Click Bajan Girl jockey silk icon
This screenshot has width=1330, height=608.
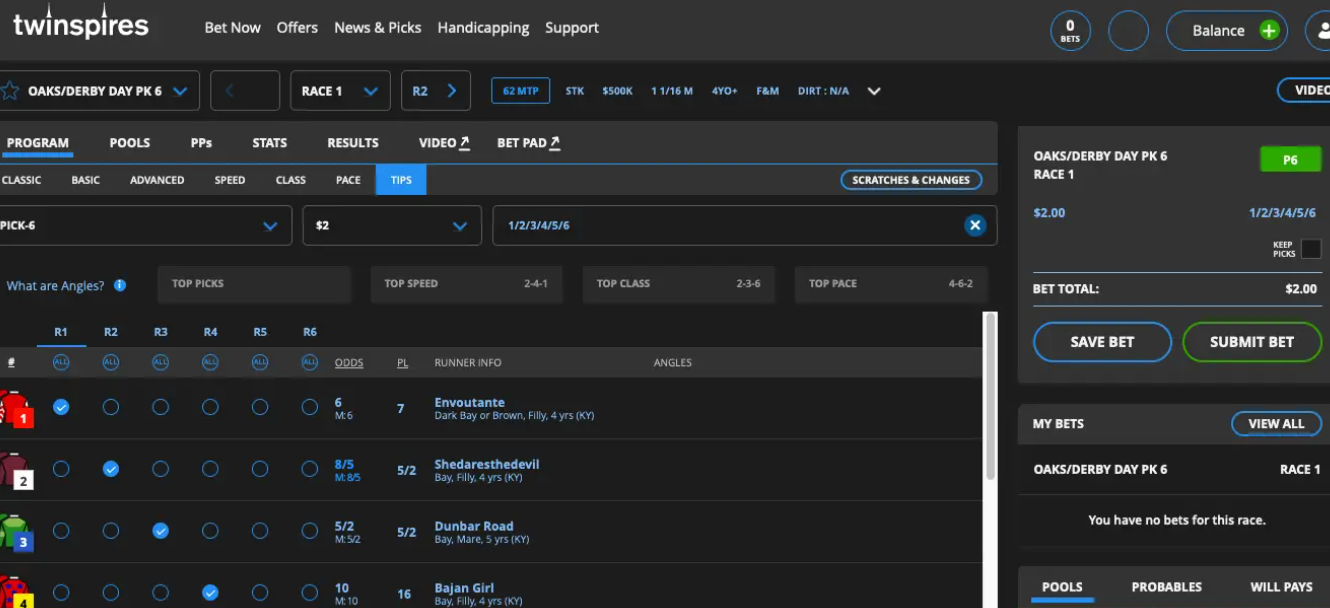pyautogui.click(x=16, y=592)
